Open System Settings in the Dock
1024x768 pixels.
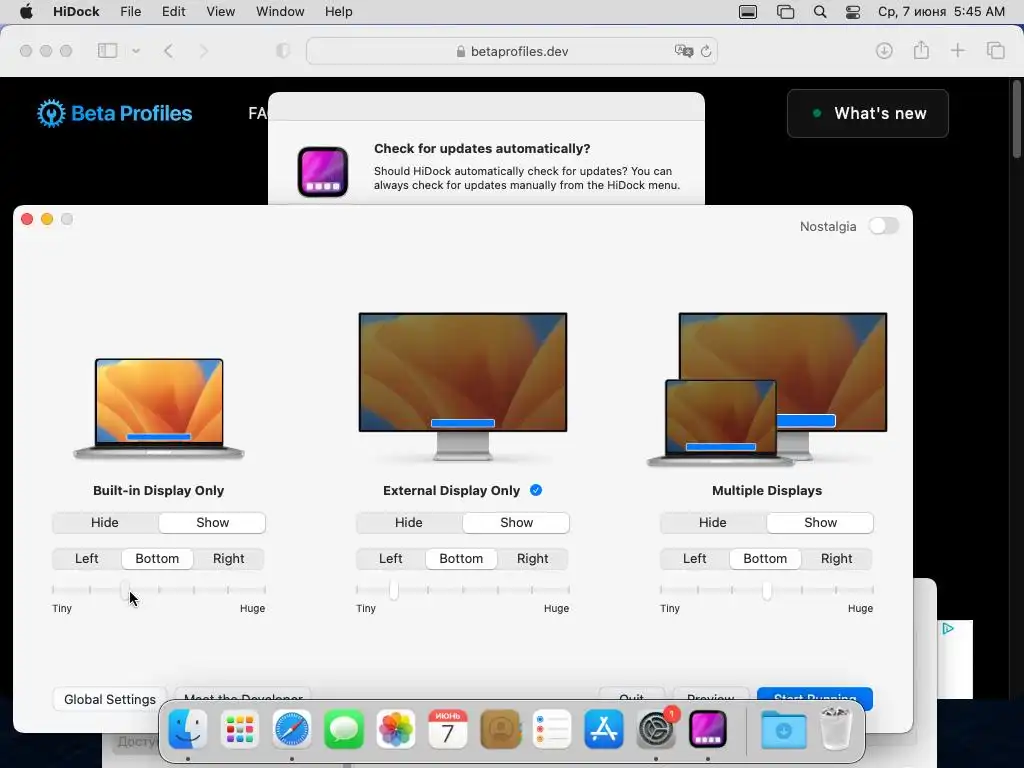click(x=656, y=729)
